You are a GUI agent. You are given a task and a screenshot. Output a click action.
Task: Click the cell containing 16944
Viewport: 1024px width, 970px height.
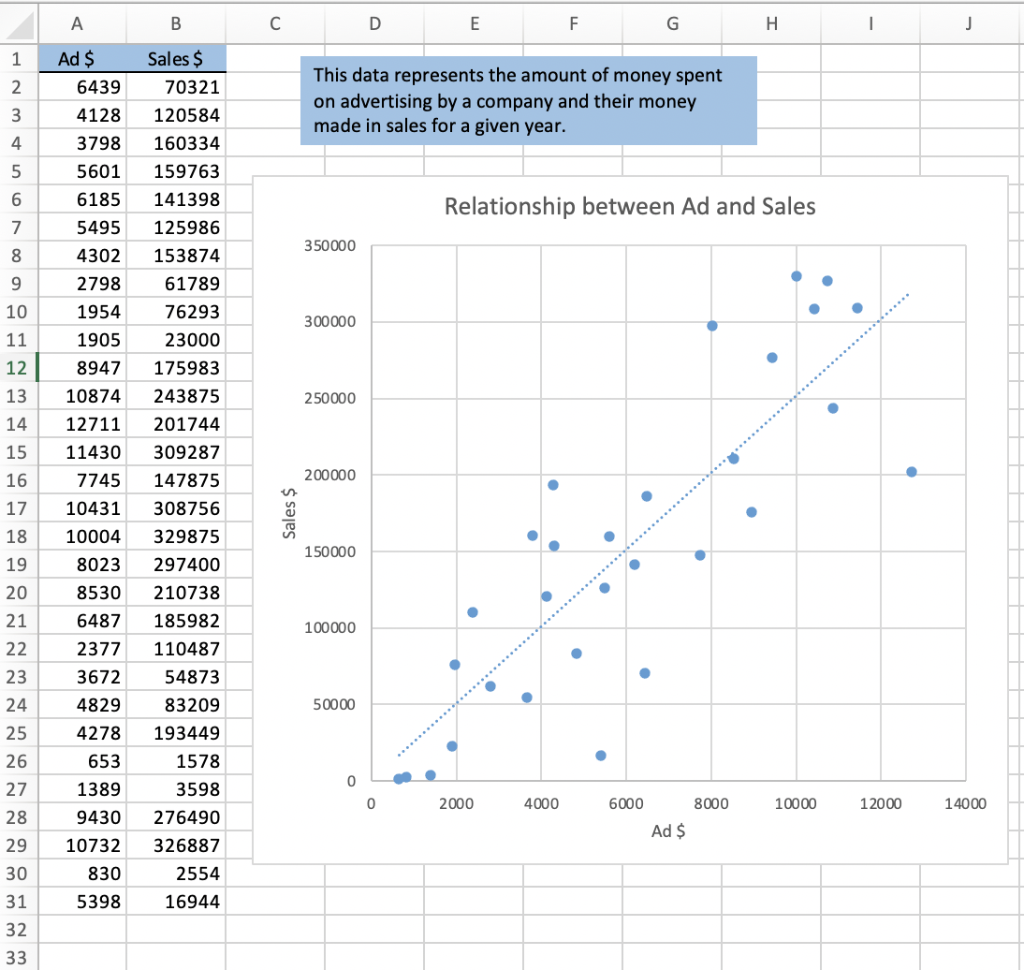pyautogui.click(x=176, y=902)
